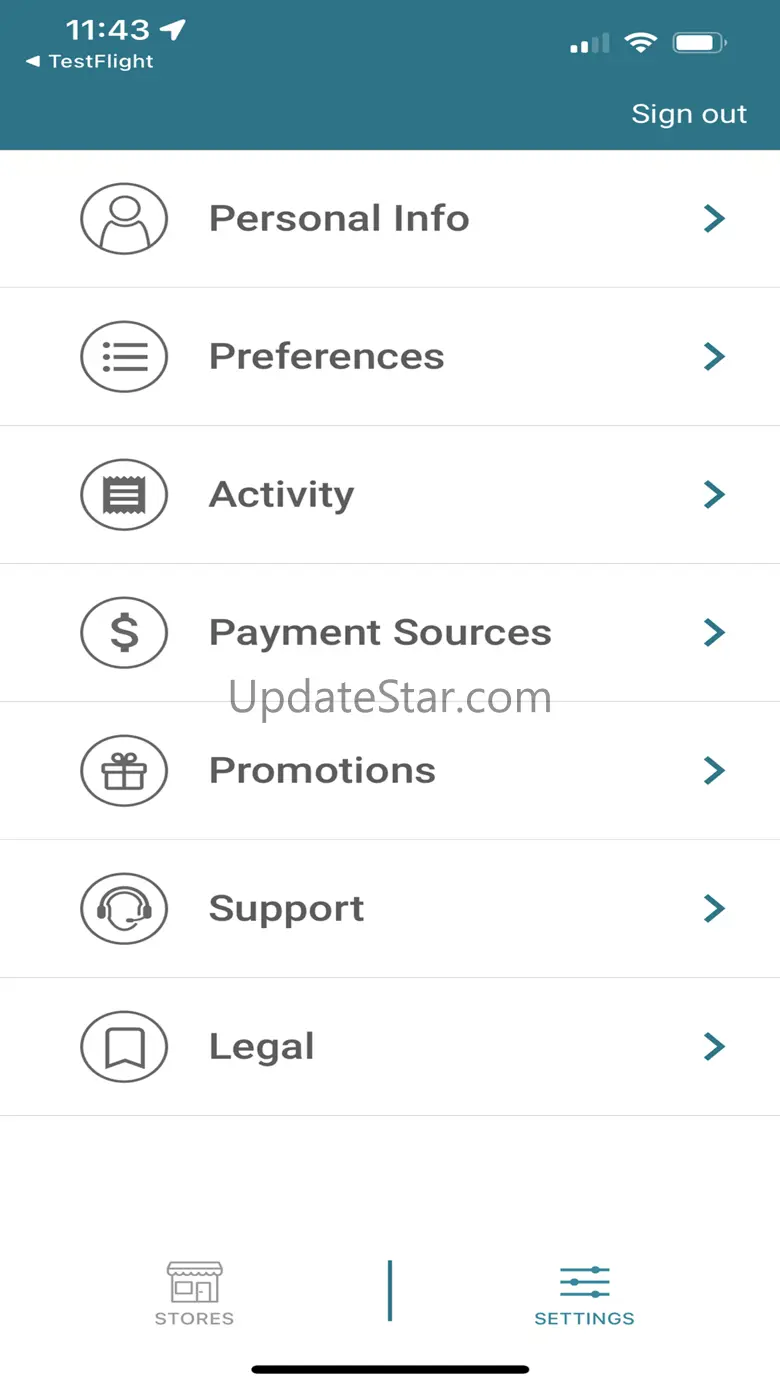The height and width of the screenshot is (1387, 780).
Task: Tap the Personal Info person icon
Action: point(124,218)
